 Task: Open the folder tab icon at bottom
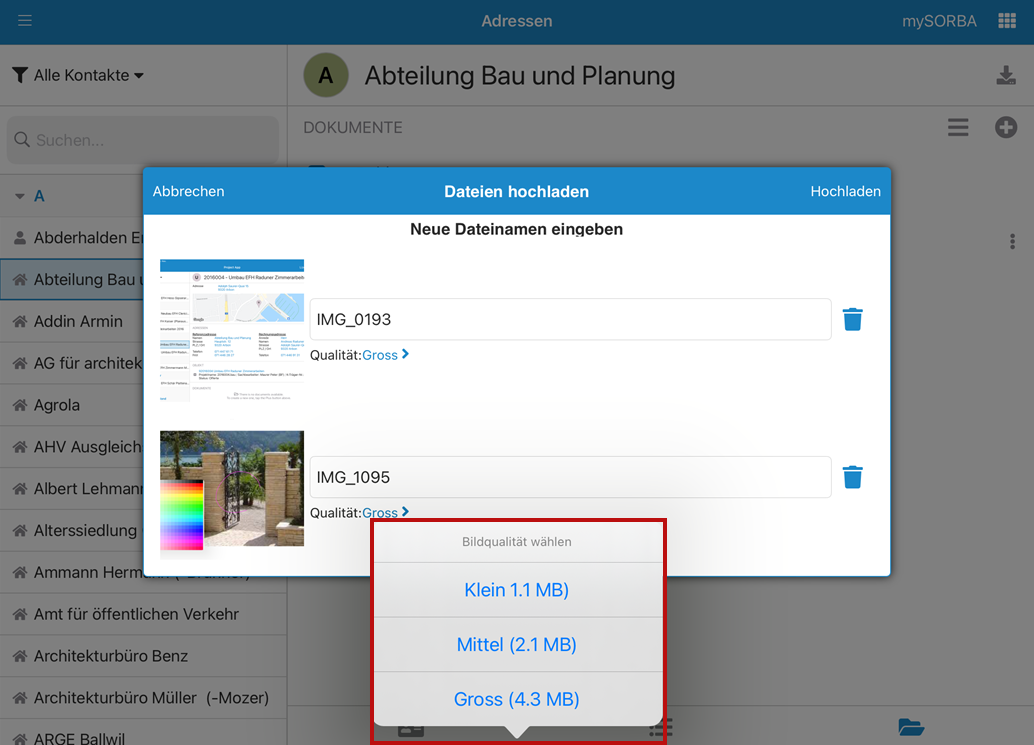coord(910,727)
